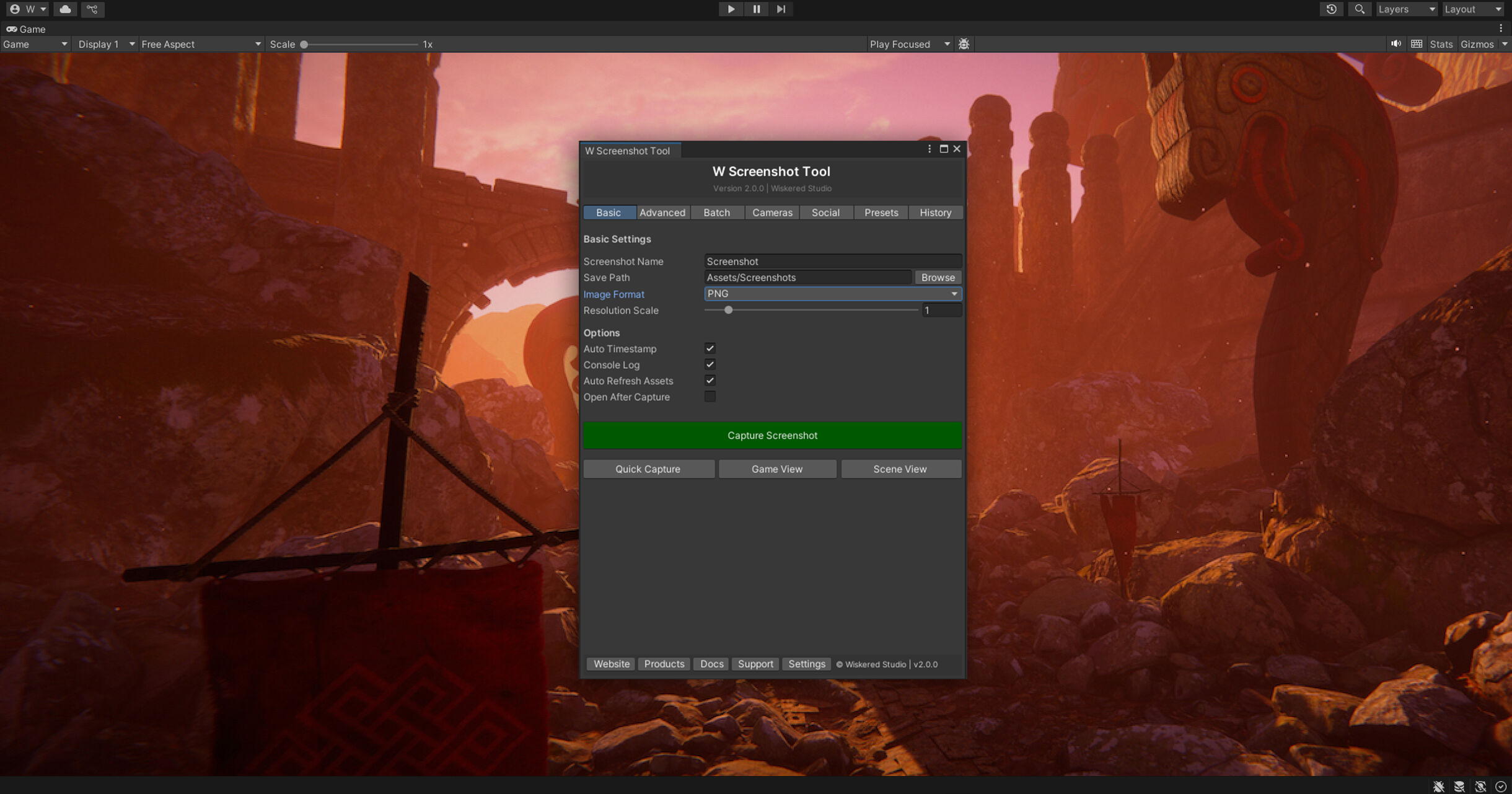
Task: Open the version control icon
Action: (x=92, y=9)
